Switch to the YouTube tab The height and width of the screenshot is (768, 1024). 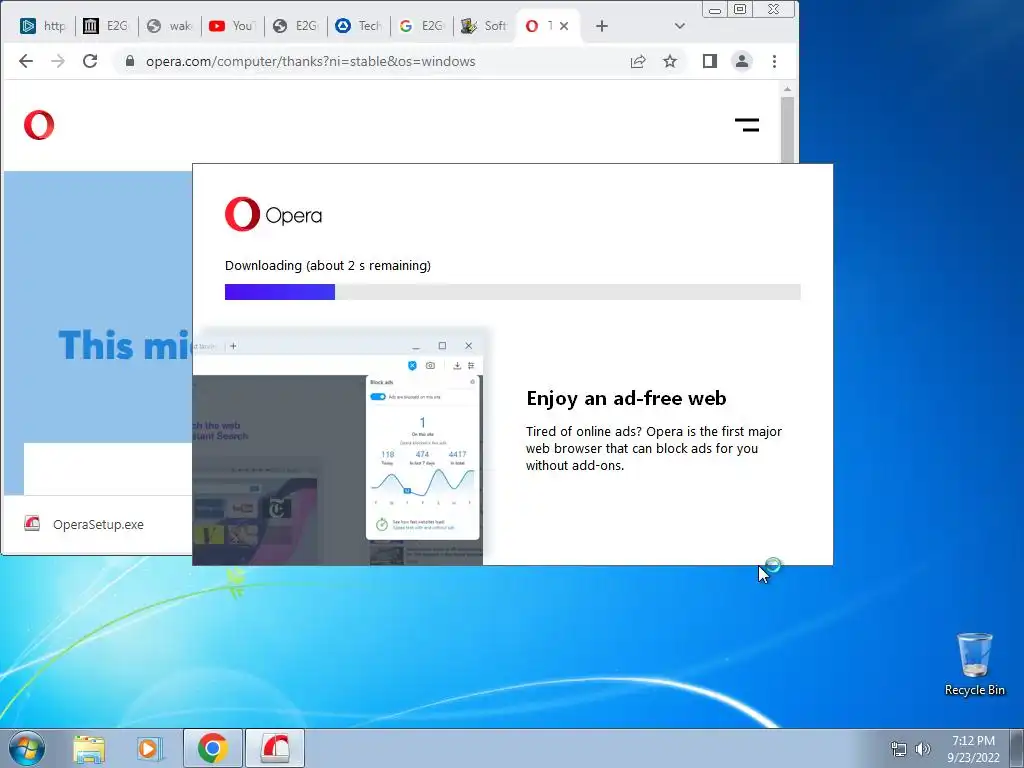click(x=232, y=26)
